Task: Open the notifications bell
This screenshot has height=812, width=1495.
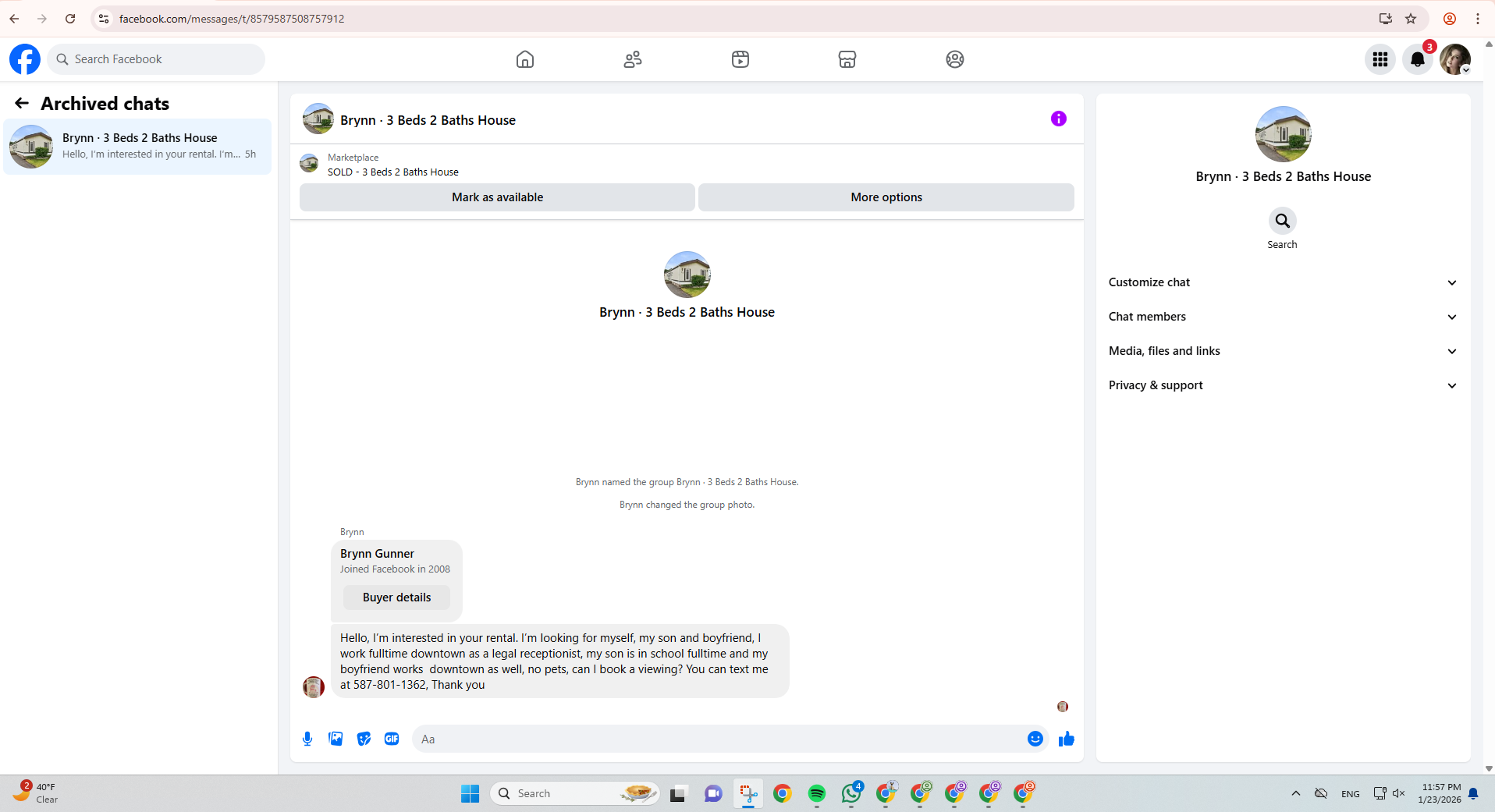Action: (1418, 59)
